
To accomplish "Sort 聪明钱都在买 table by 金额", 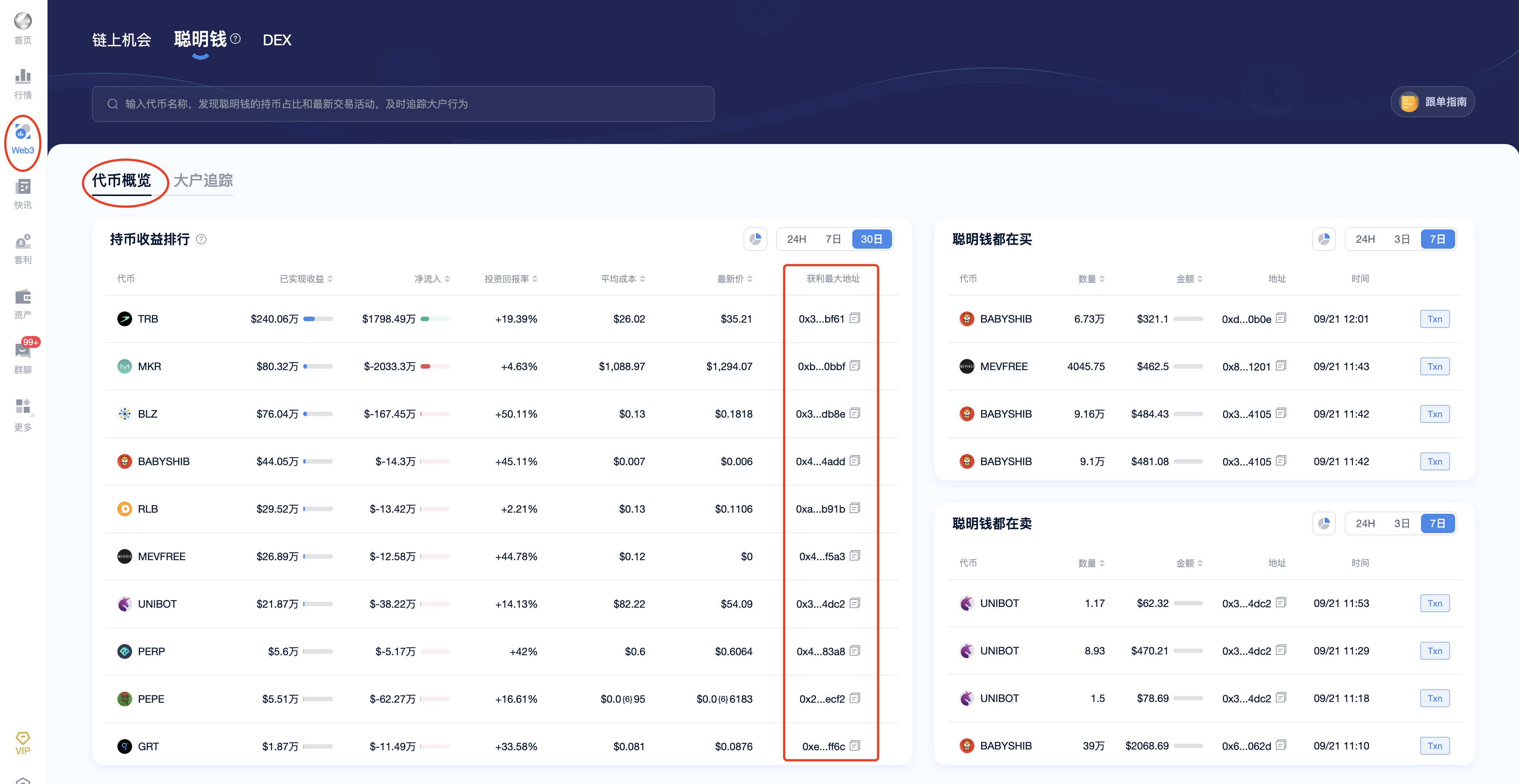I will tap(1189, 279).
